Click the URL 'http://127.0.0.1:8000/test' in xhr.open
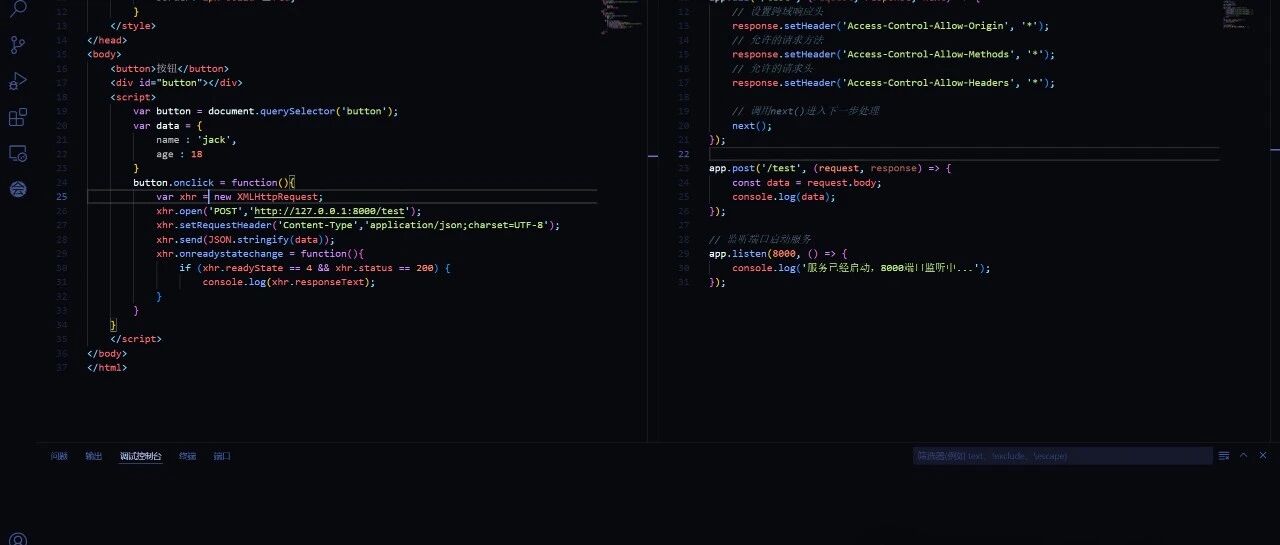 (329, 211)
